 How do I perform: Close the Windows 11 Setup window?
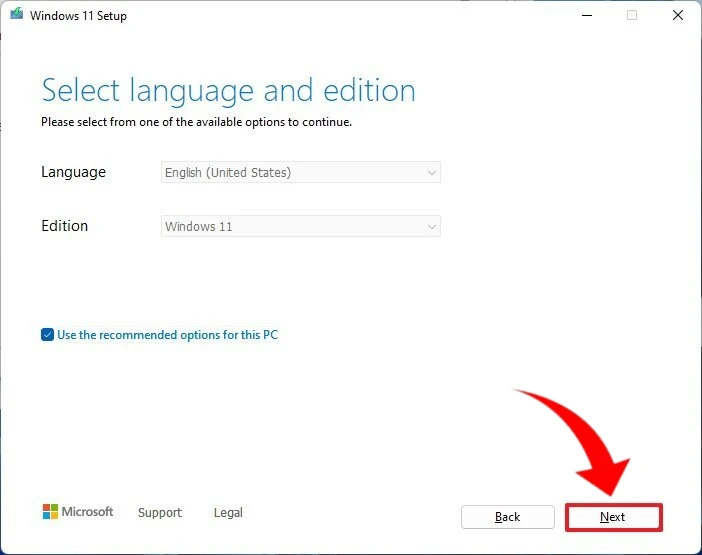(678, 15)
